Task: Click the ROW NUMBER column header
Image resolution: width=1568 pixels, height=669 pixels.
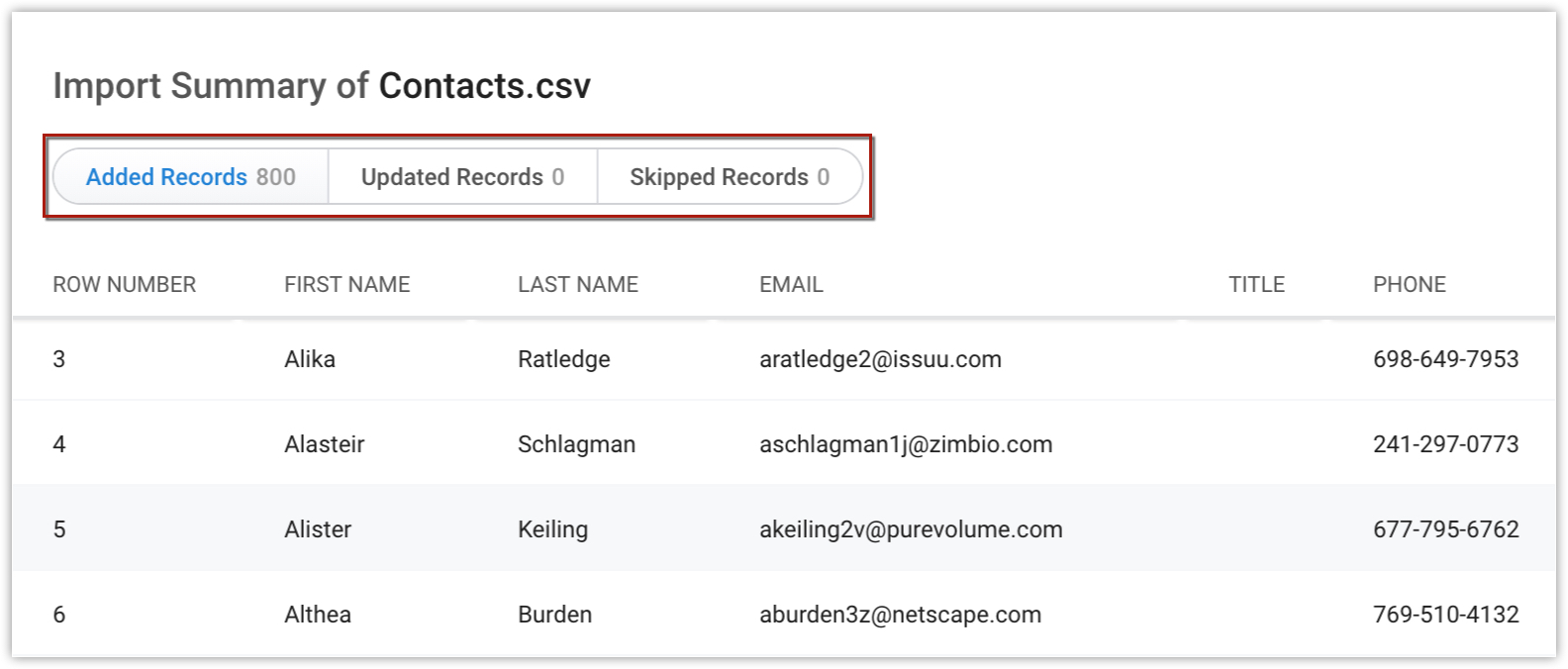Action: [124, 285]
